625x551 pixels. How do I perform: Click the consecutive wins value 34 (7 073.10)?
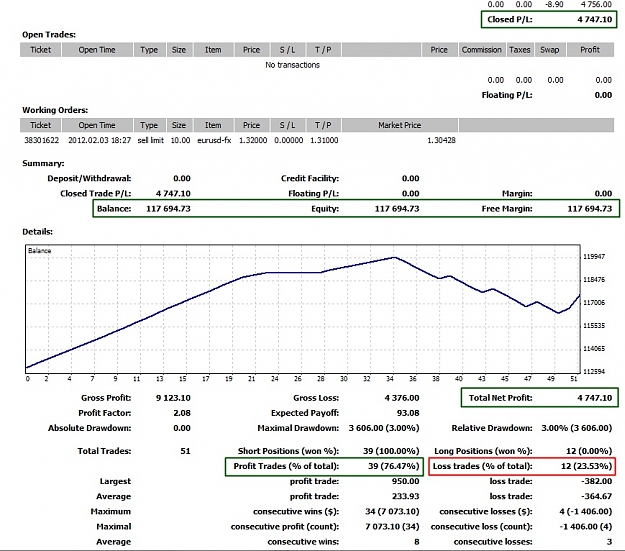[x=392, y=512]
